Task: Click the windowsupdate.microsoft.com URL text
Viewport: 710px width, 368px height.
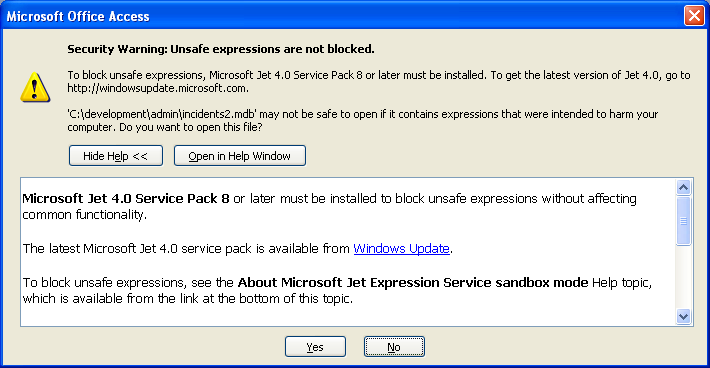Action: coord(158,88)
